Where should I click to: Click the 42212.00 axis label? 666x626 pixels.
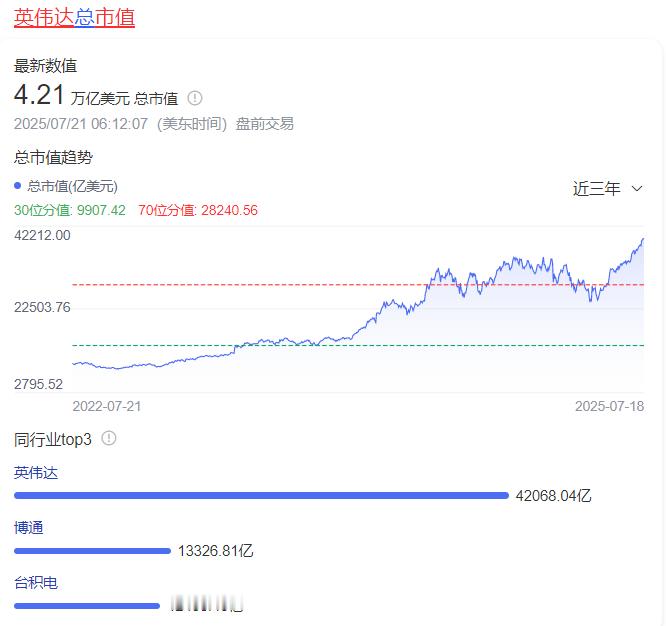[x=42, y=235]
